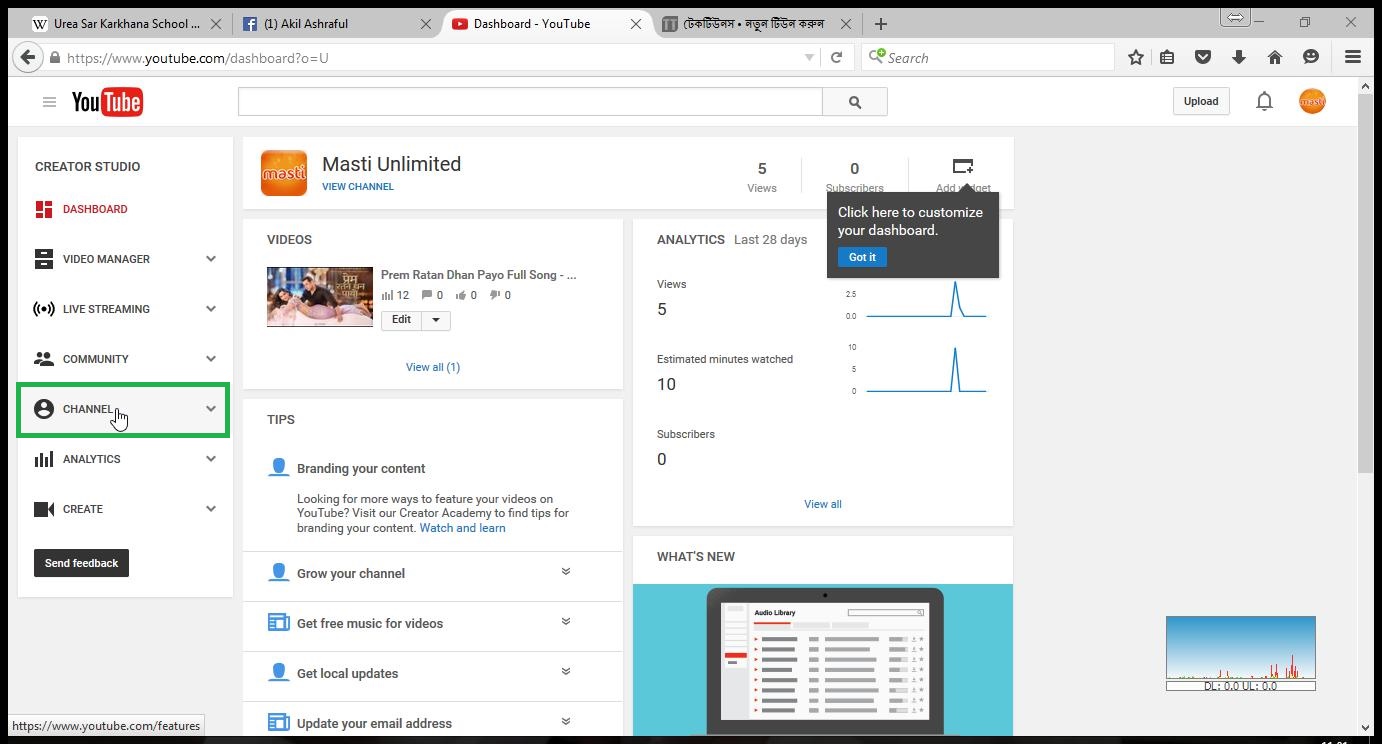
Task: Click the Create camera icon
Action: [44, 509]
